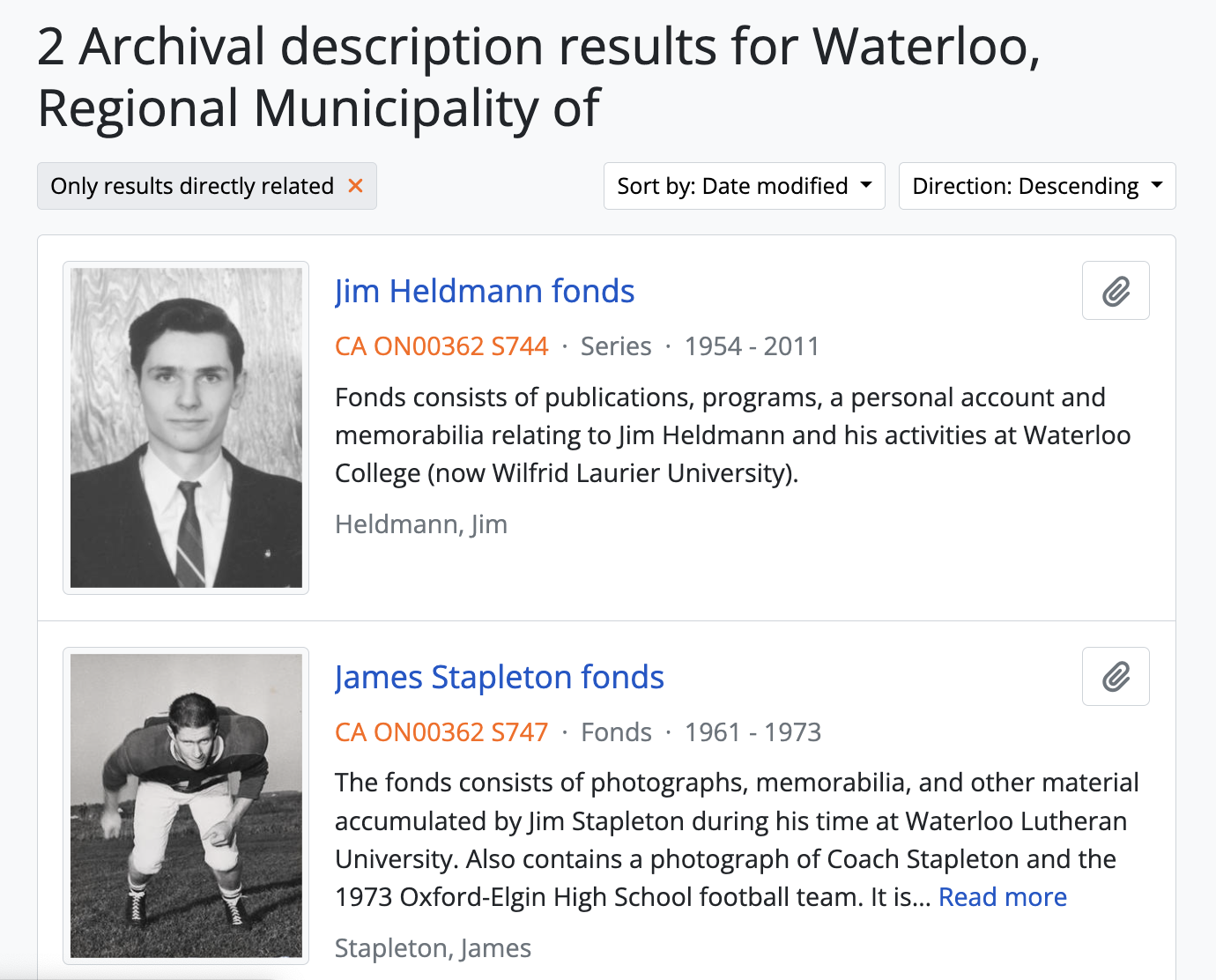Viewport: 1216px width, 980px height.
Task: Click the James Stapleton football photo thumbnail
Action: (186, 806)
